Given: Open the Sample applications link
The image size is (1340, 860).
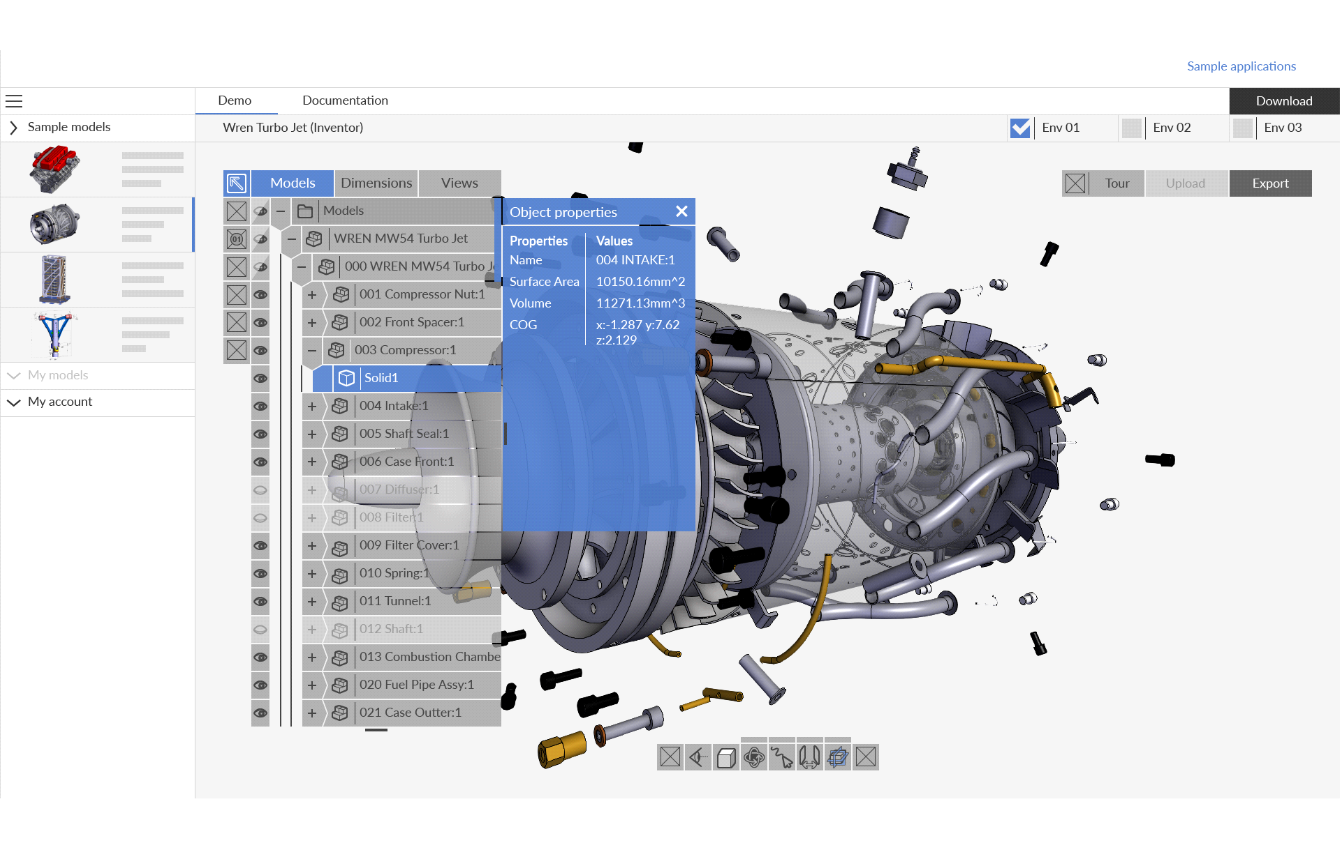Looking at the screenshot, I should pyautogui.click(x=1241, y=67).
